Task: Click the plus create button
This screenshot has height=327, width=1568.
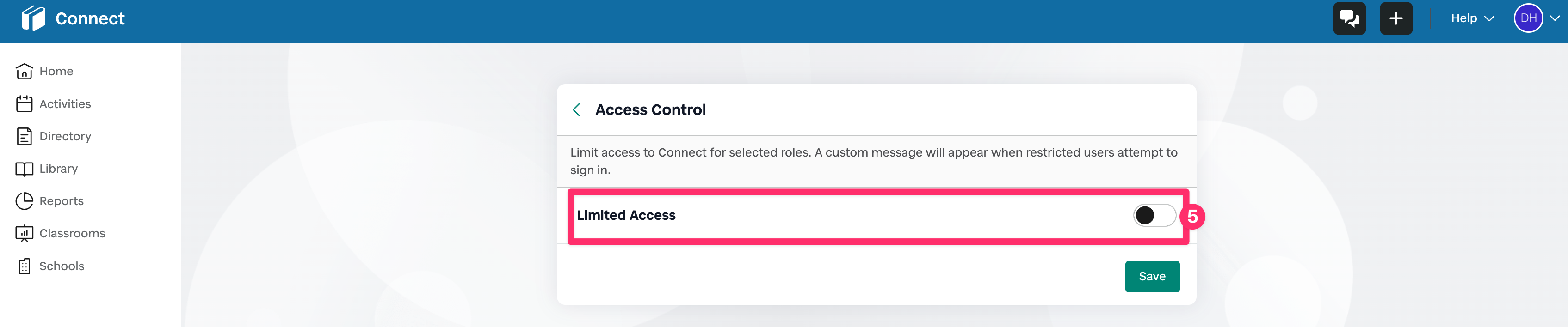Action: tap(1395, 18)
